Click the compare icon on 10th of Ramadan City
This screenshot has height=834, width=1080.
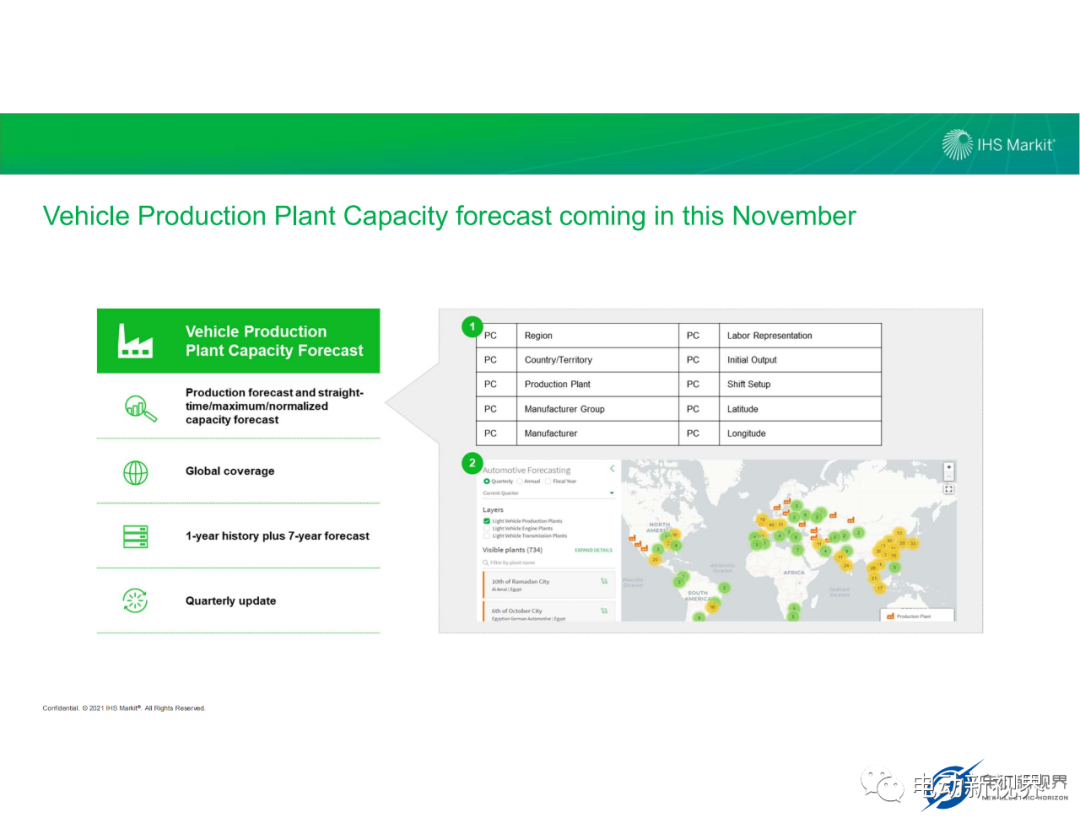click(604, 581)
